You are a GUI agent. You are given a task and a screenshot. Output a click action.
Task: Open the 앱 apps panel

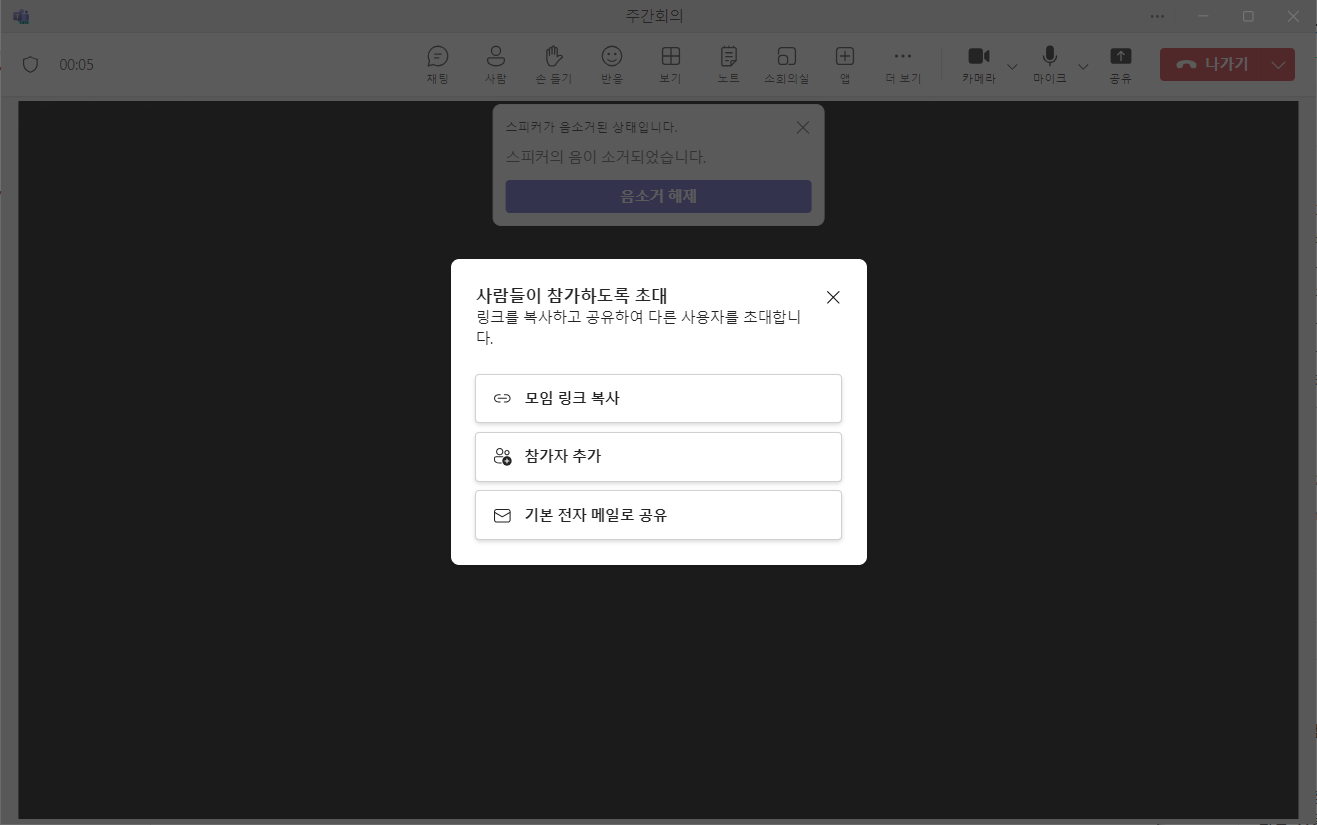[x=844, y=64]
